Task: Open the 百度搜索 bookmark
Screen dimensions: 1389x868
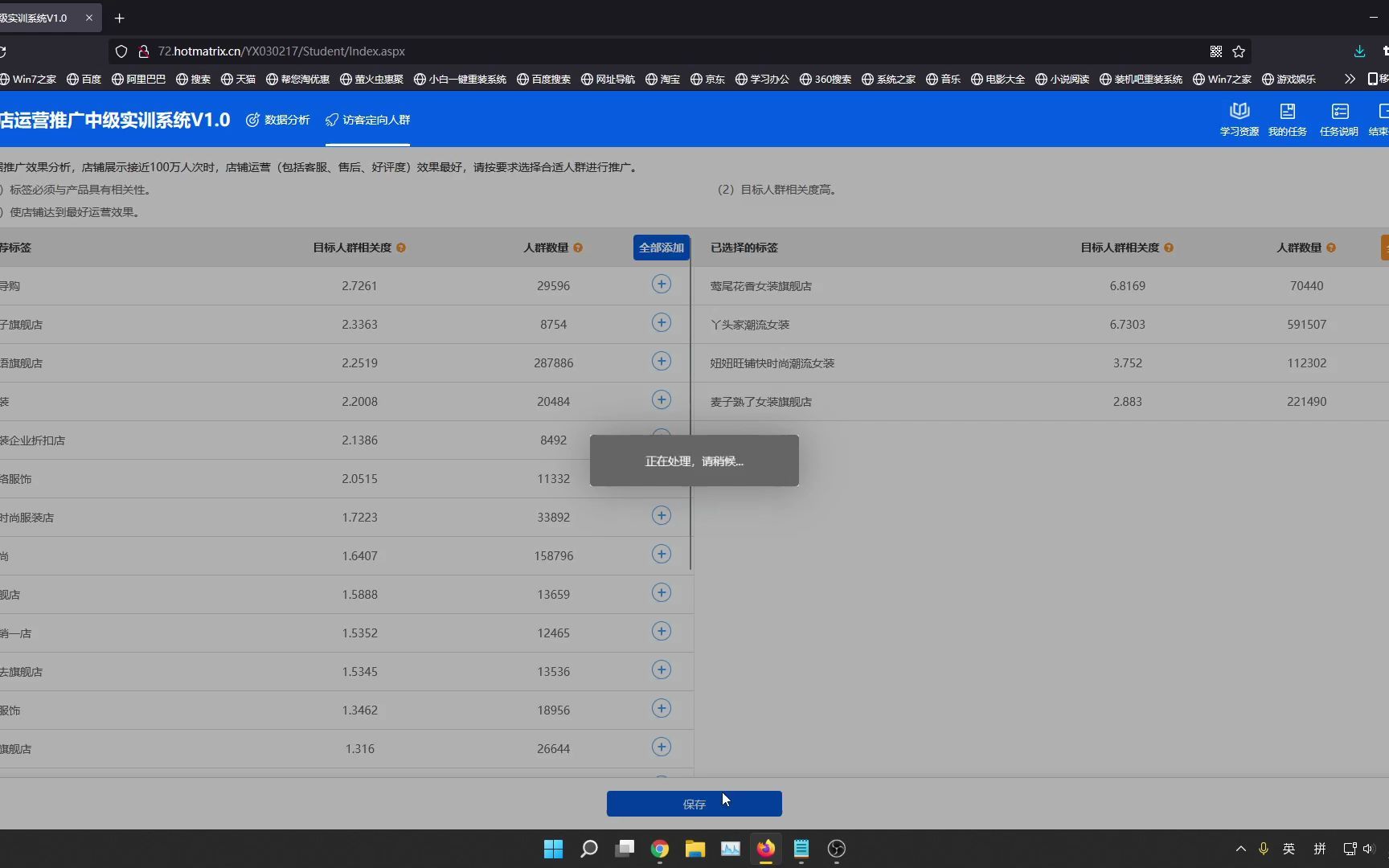Action: [x=543, y=79]
